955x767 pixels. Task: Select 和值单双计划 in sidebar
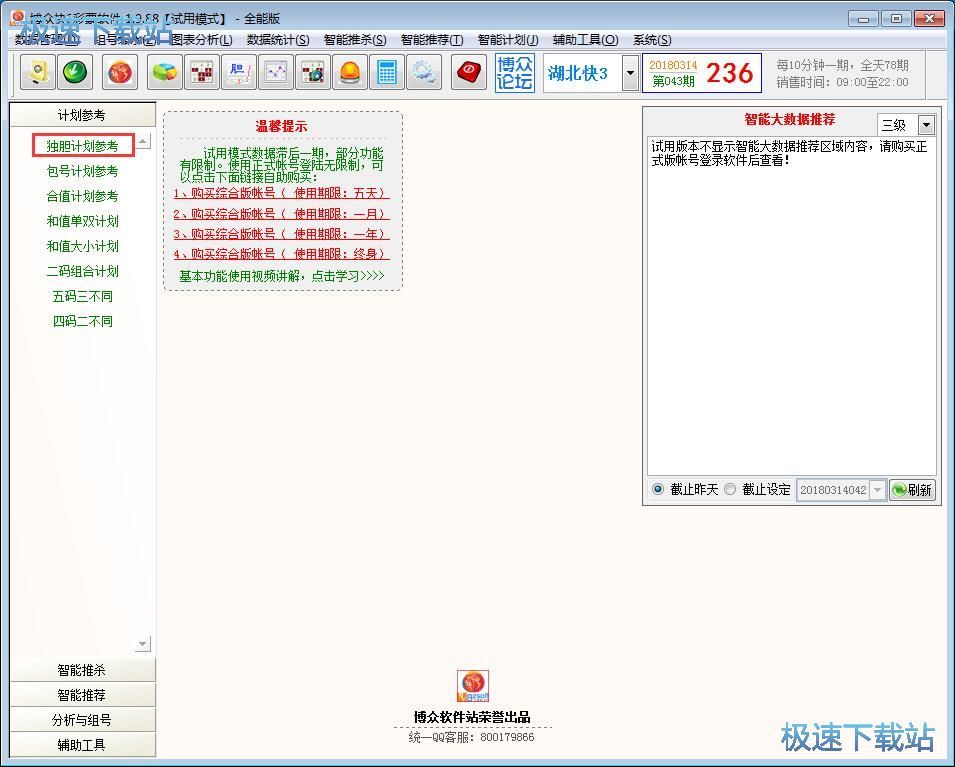tap(83, 221)
